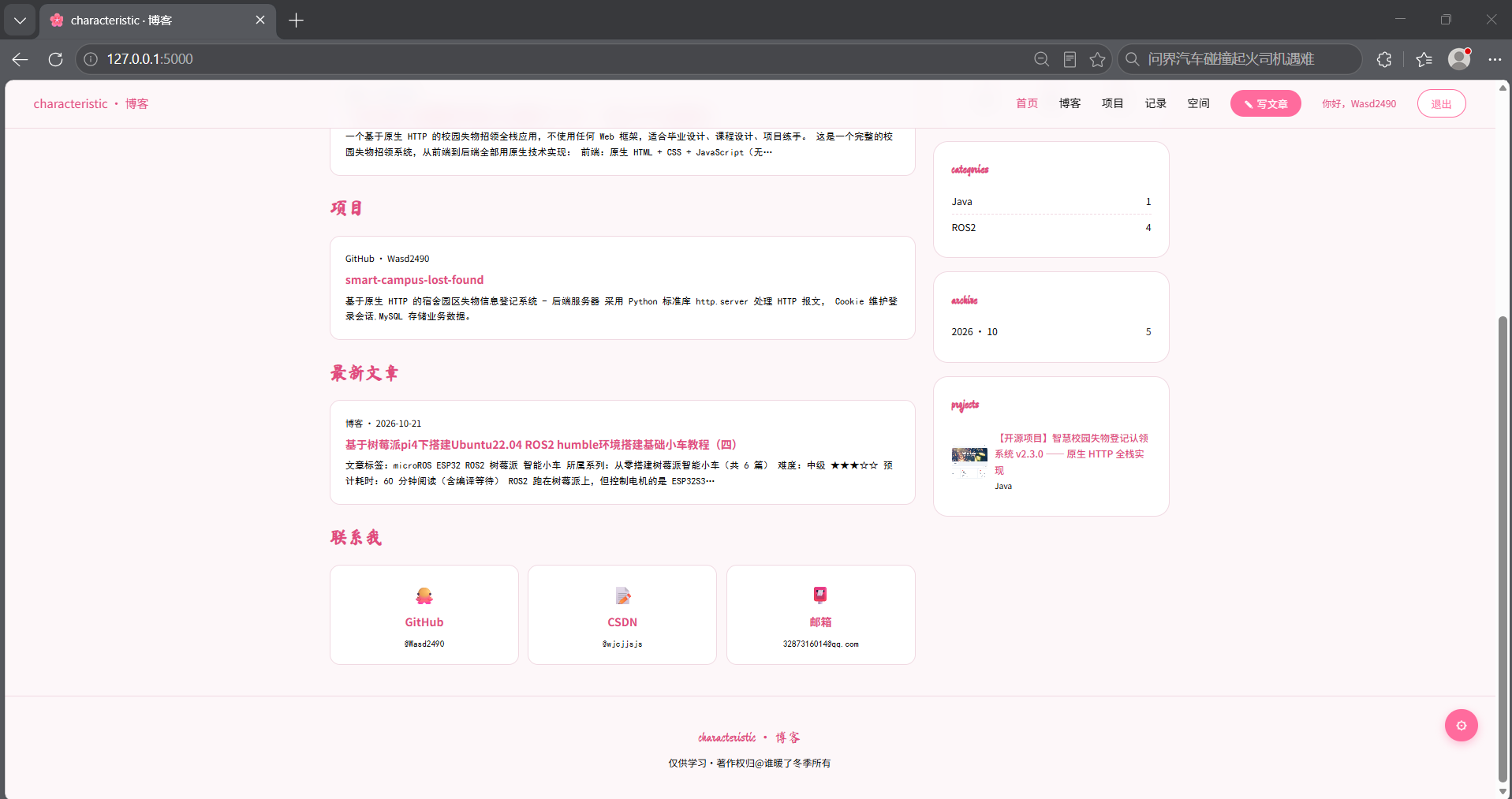Click the @Wasd2490 GitHub handle text

[x=424, y=644]
